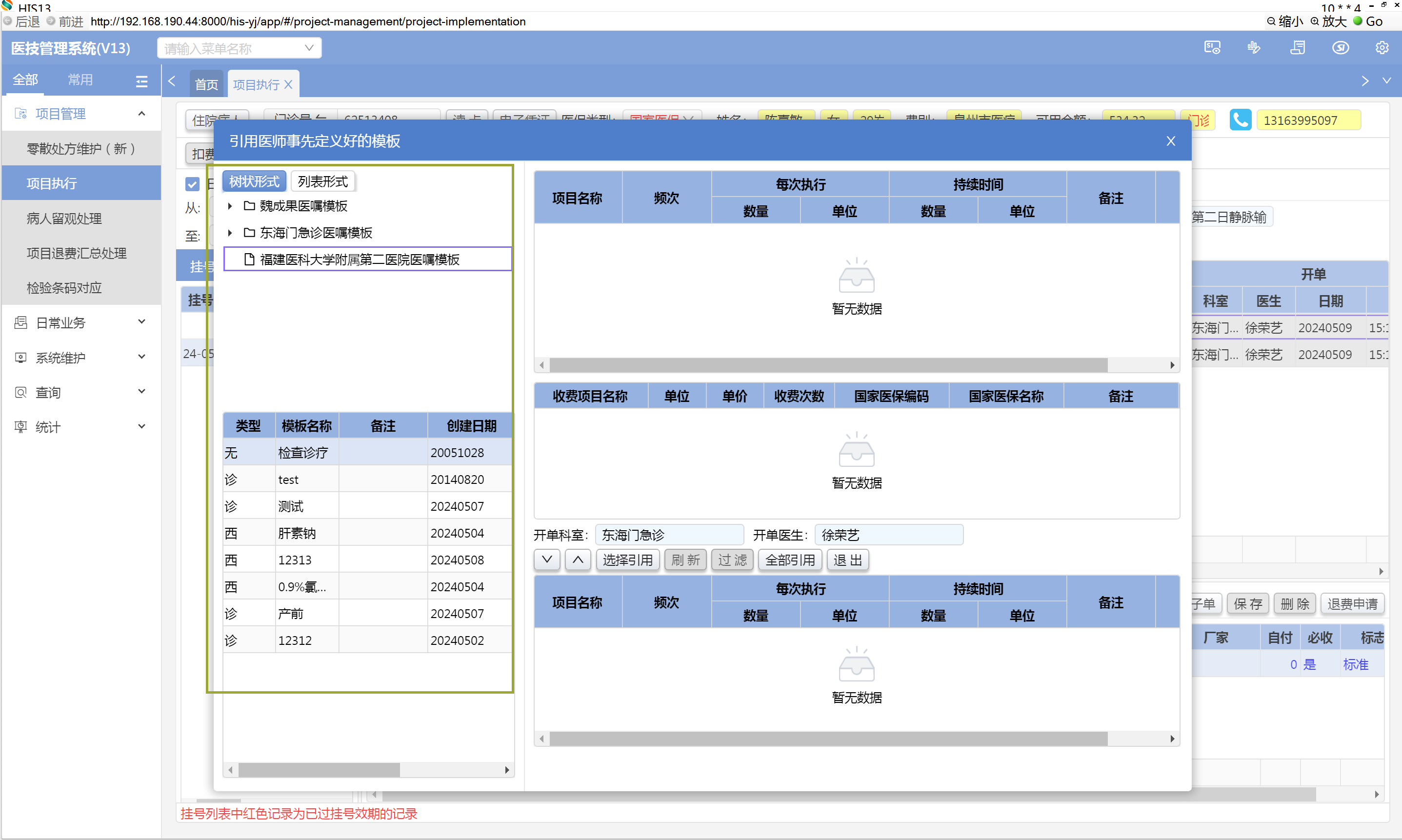The image size is (1402, 840).
Task: Click the move-down arrow button
Action: click(547, 560)
